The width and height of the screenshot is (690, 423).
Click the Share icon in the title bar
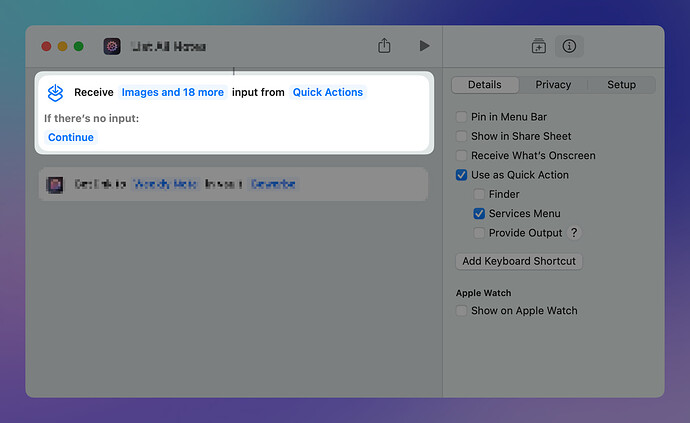[x=384, y=46]
